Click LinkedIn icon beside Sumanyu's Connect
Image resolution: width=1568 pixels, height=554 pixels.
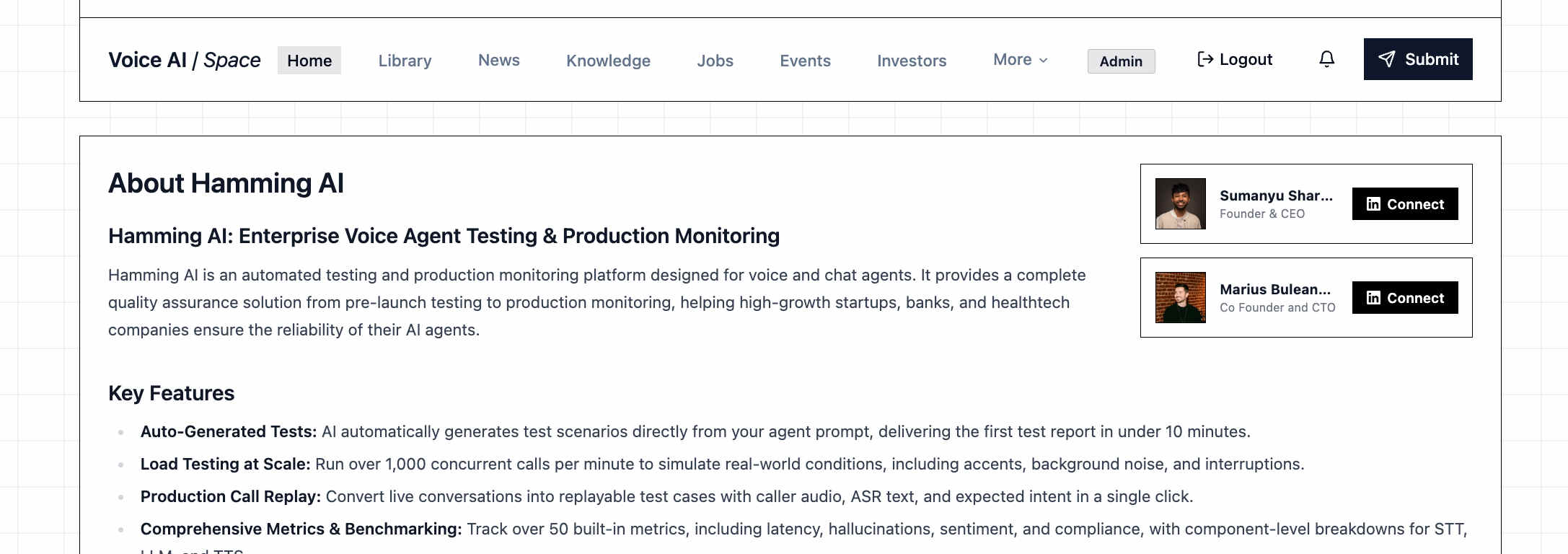pos(1373,204)
